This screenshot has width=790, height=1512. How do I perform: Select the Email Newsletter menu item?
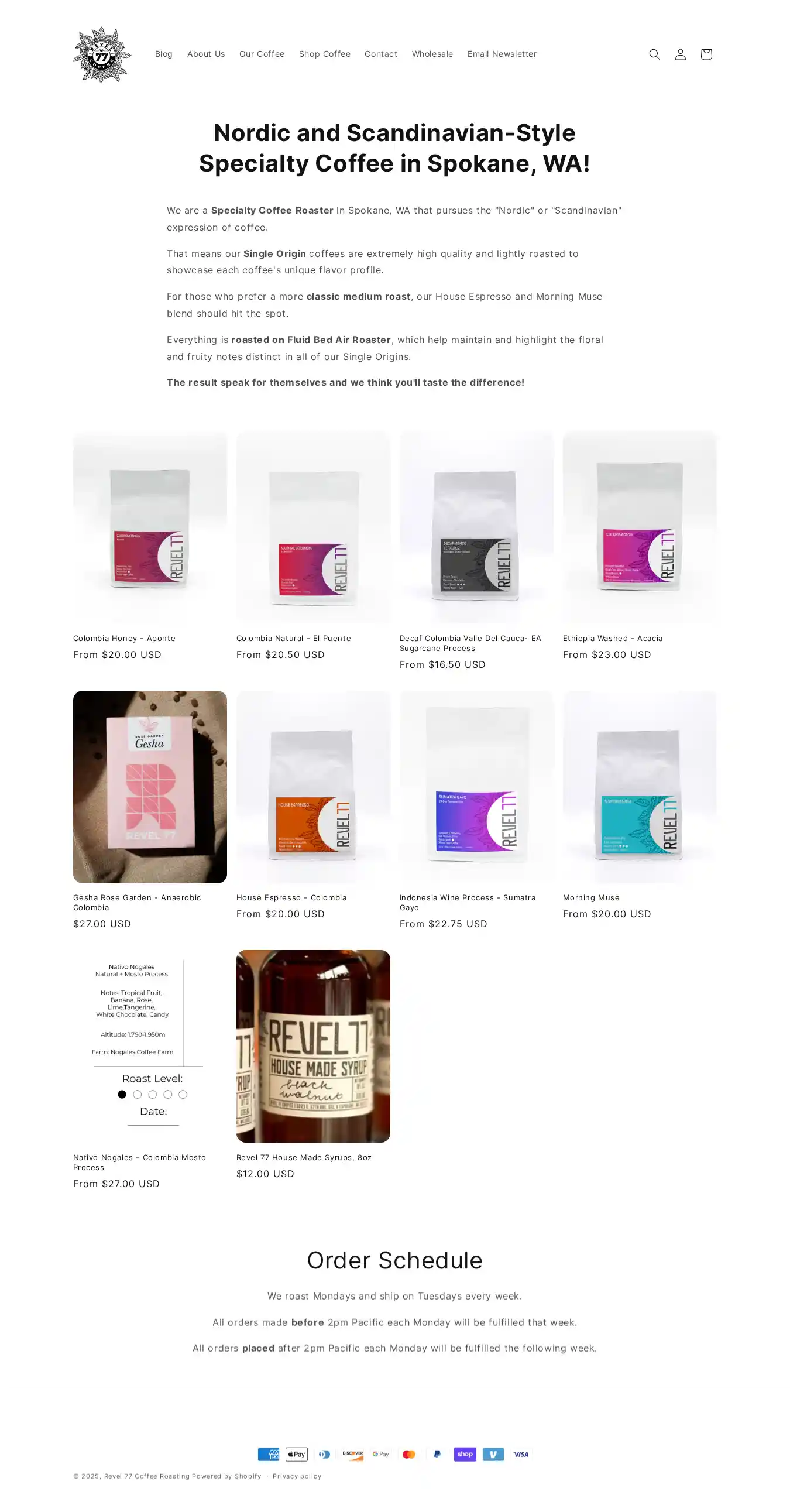pos(502,54)
